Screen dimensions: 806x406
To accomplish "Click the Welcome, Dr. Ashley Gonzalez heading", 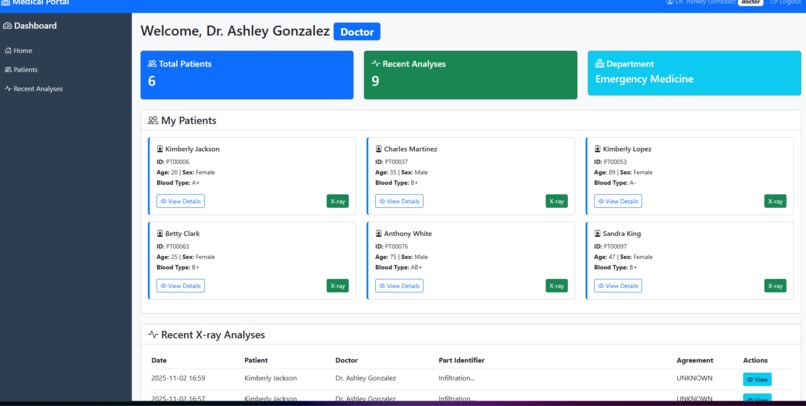I will [235, 31].
